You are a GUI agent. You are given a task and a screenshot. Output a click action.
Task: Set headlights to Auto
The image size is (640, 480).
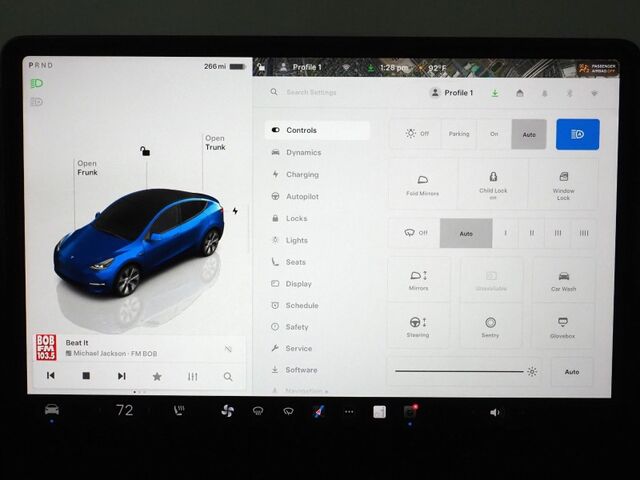tap(529, 134)
